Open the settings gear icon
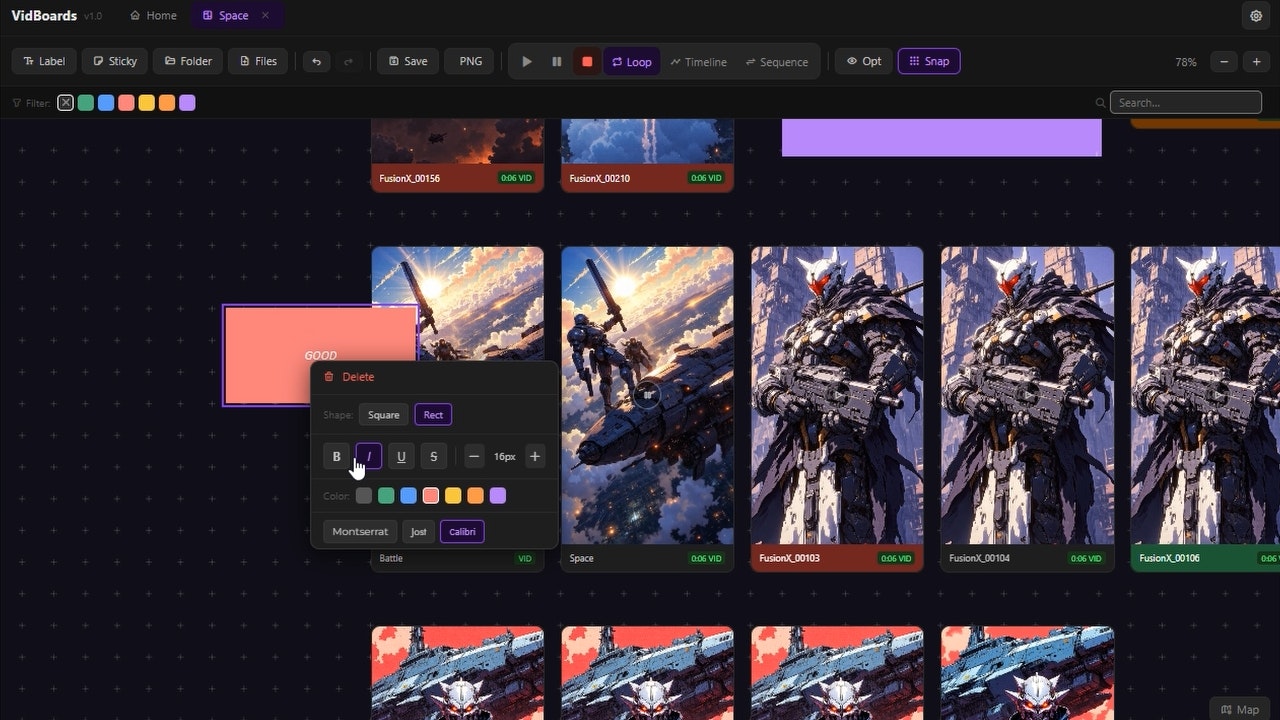This screenshot has height=720, width=1280. 1256,16
